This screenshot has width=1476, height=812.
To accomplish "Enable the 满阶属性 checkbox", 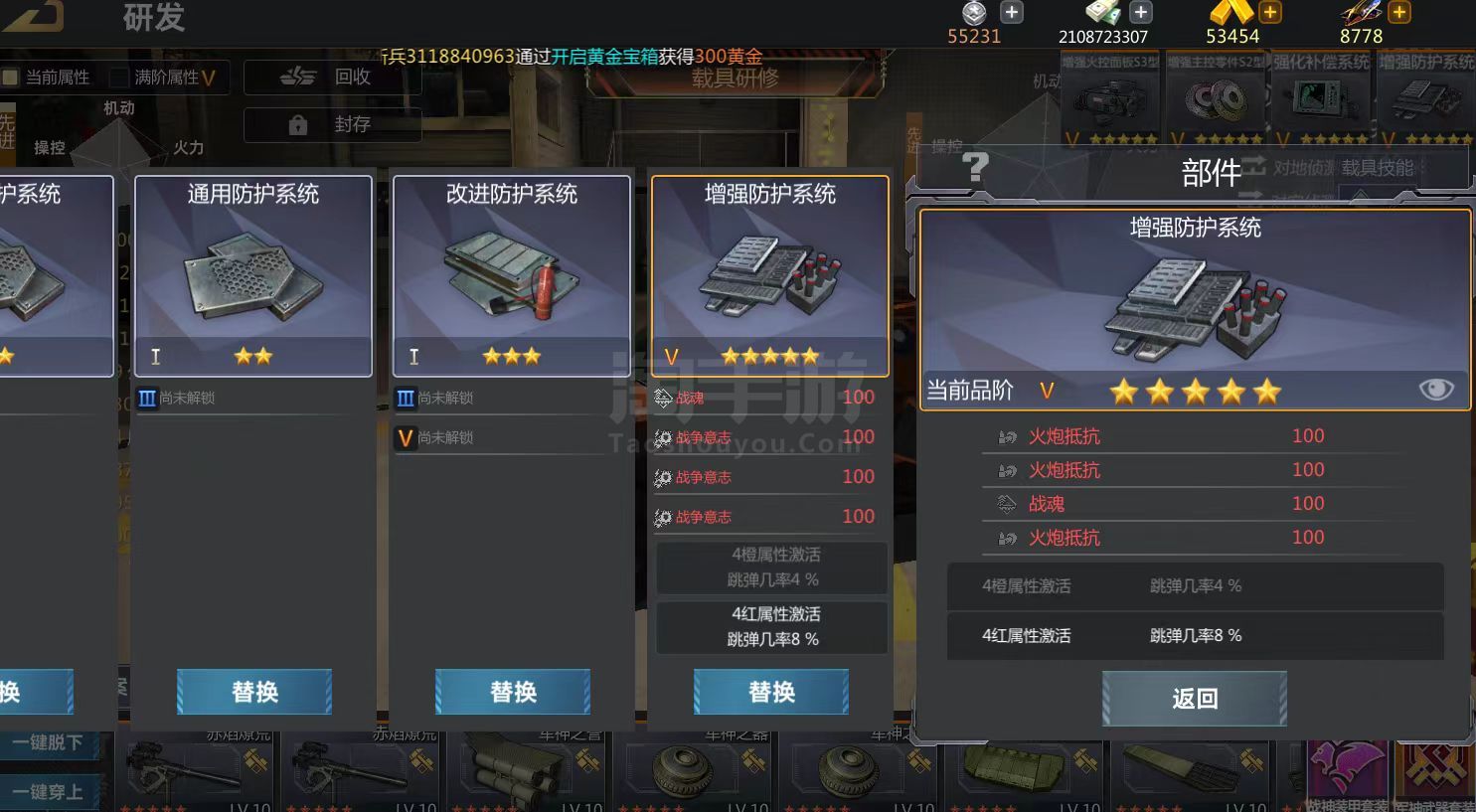I will click(x=119, y=77).
